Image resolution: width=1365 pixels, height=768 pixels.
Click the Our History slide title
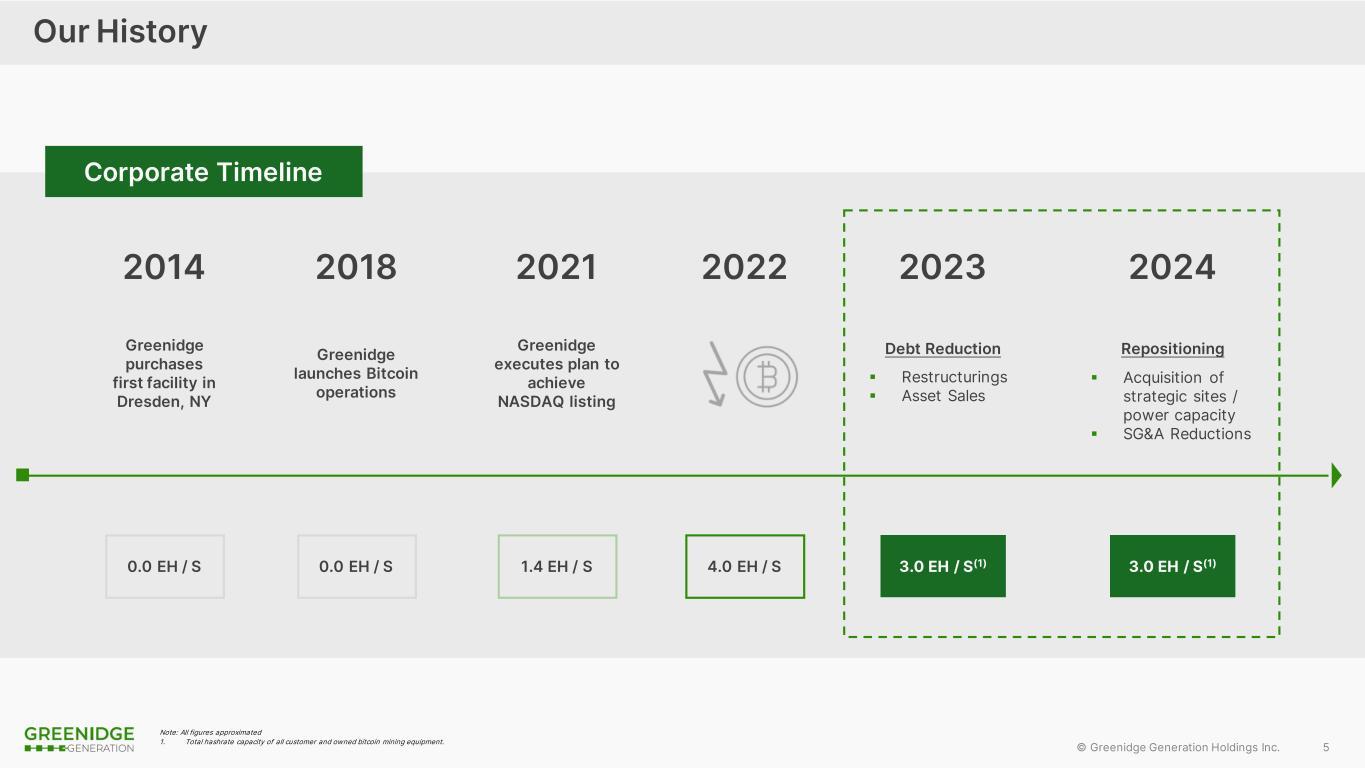click(x=120, y=32)
